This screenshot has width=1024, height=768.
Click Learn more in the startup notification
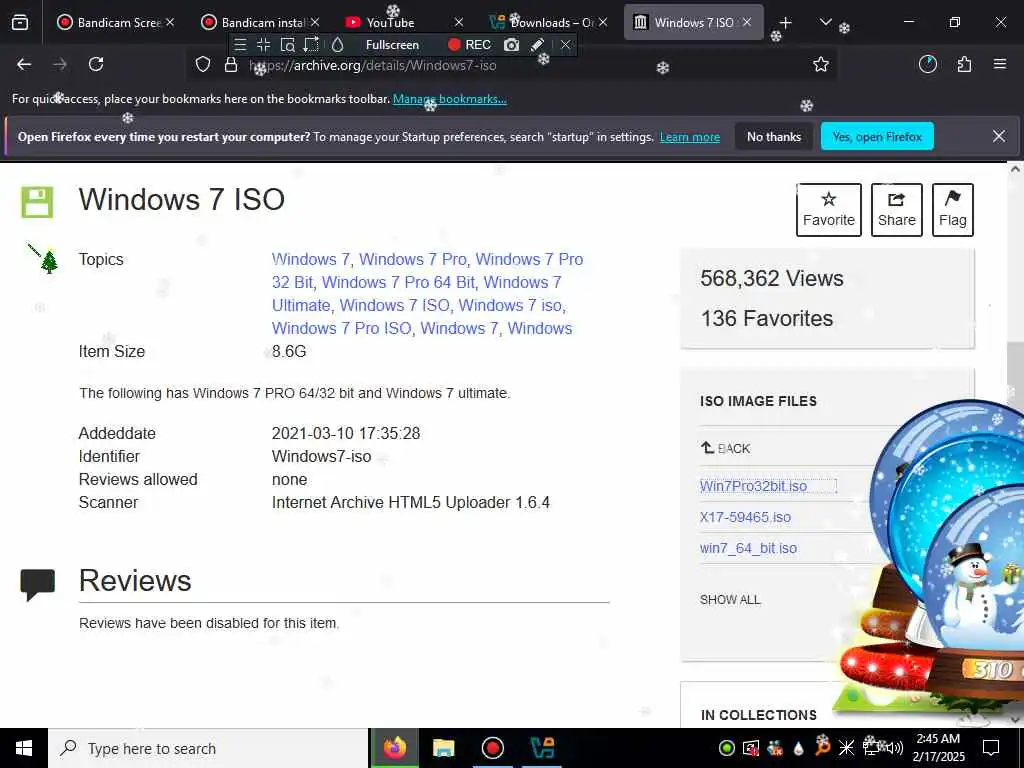(x=690, y=137)
